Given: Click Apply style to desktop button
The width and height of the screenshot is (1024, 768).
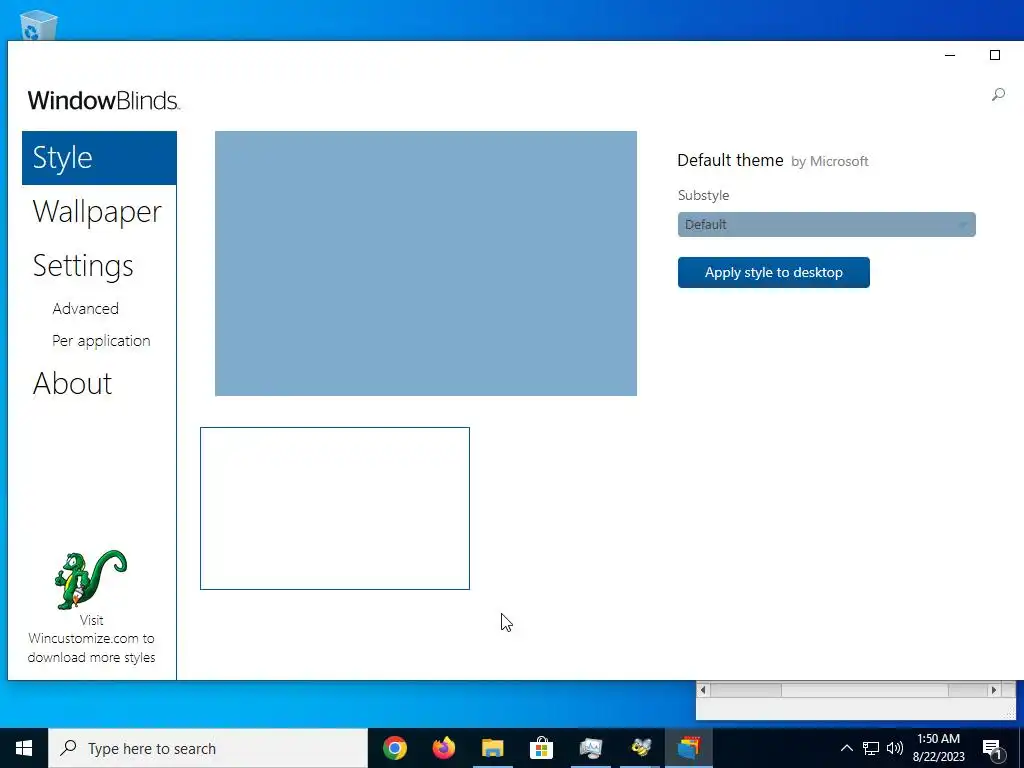Looking at the screenshot, I should click(773, 272).
